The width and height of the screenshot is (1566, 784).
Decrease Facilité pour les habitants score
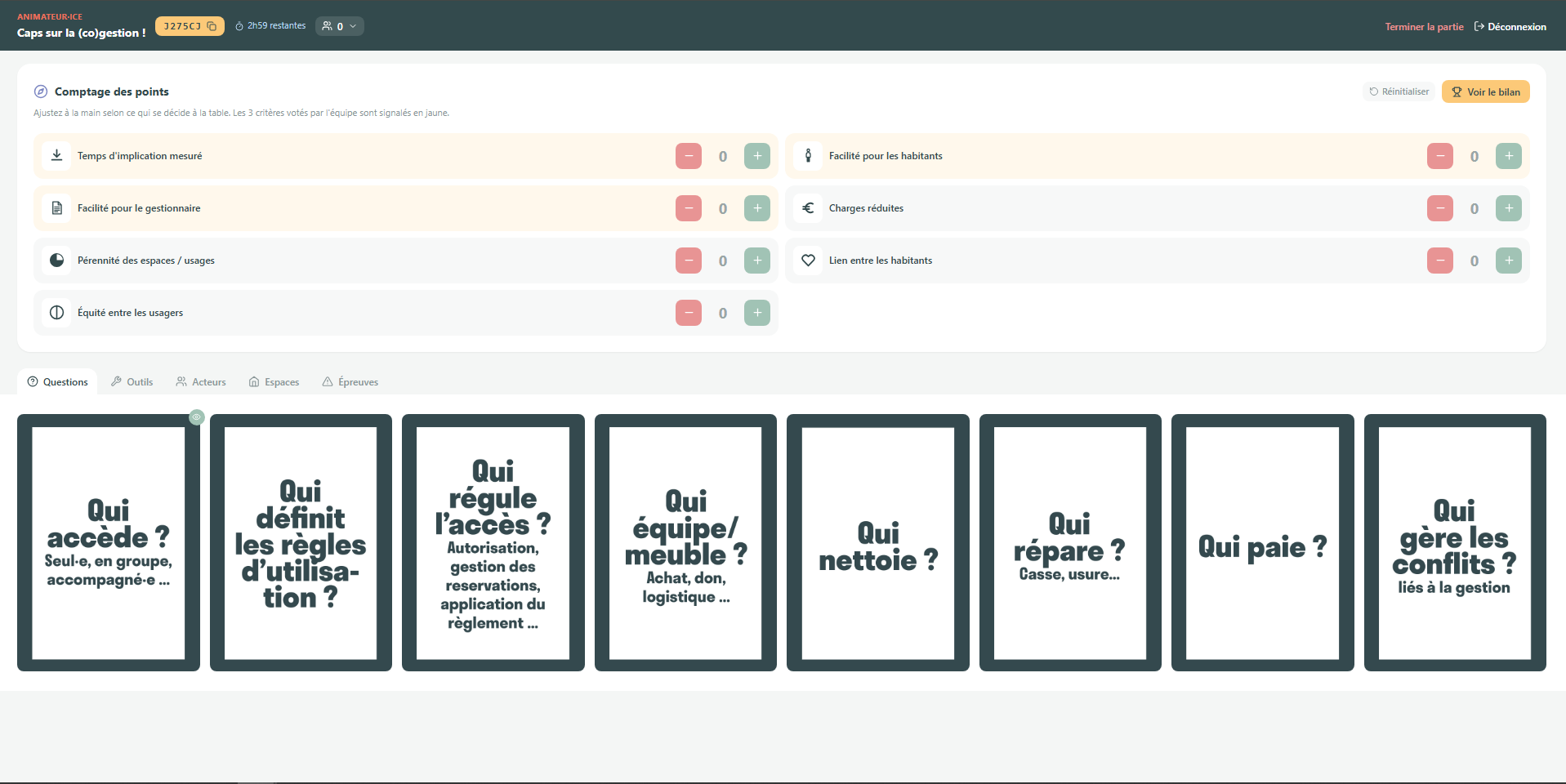click(1440, 156)
